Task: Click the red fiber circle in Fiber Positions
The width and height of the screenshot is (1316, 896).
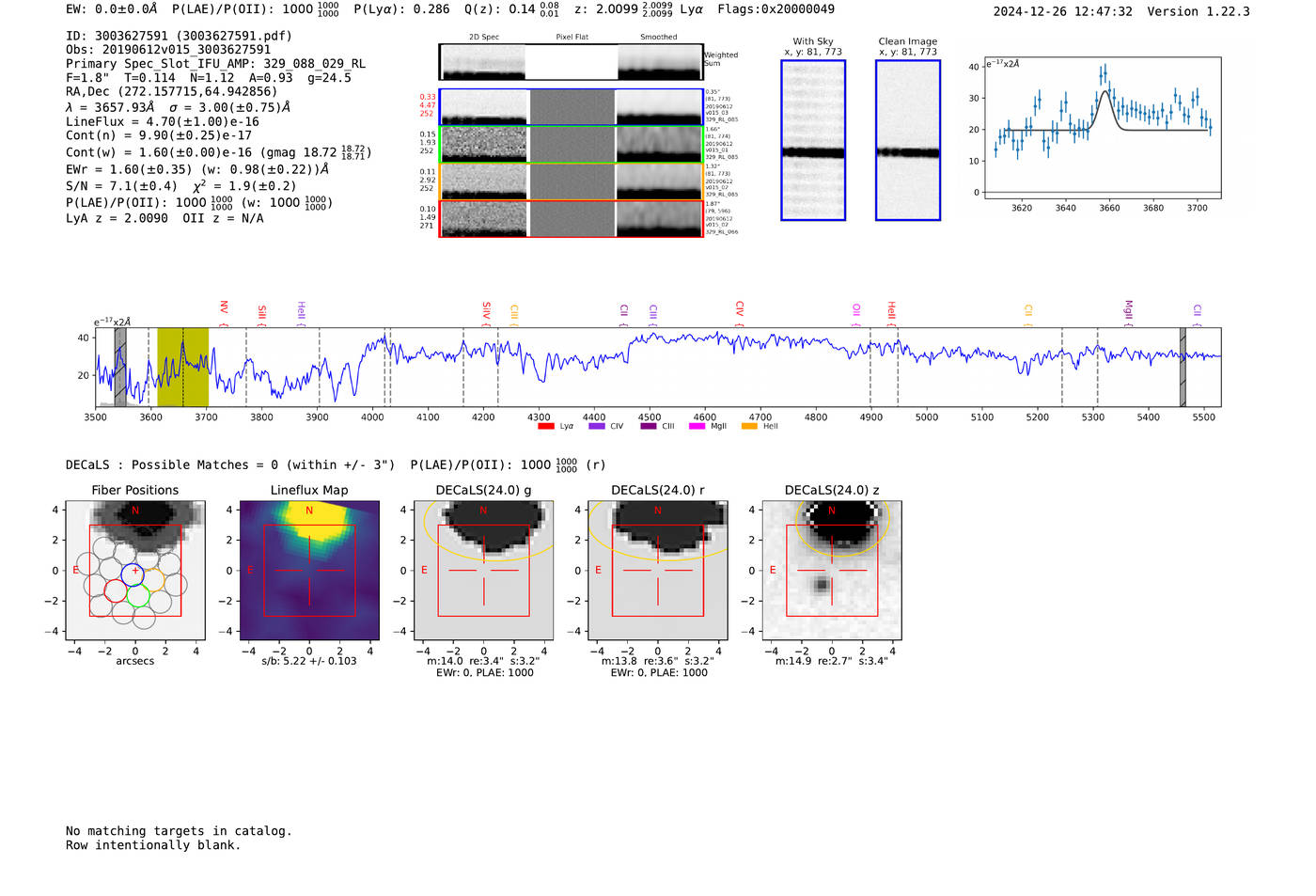Action: pyautogui.click(x=116, y=590)
